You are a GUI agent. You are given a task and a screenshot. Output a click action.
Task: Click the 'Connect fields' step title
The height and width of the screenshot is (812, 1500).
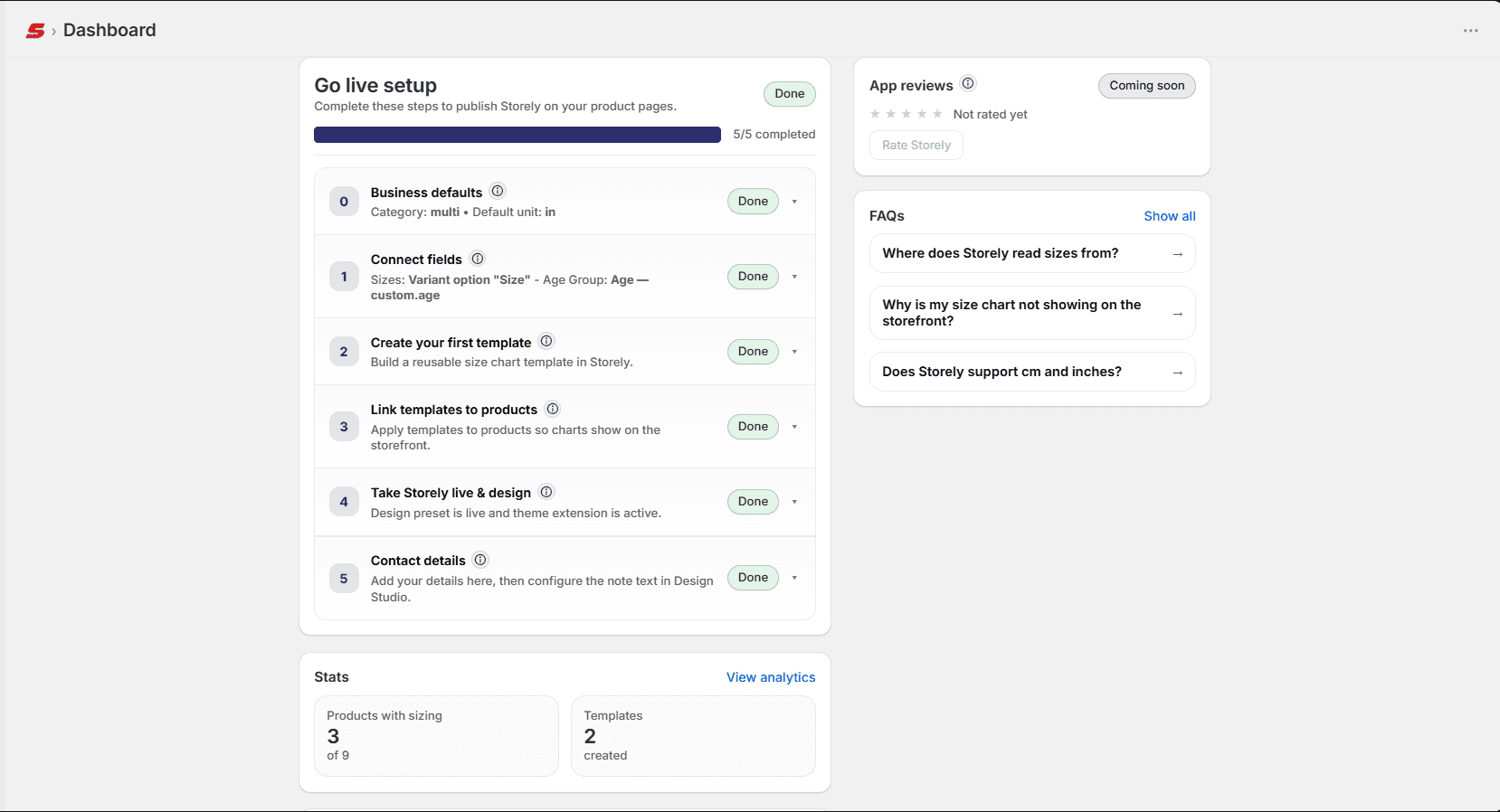[416, 260]
